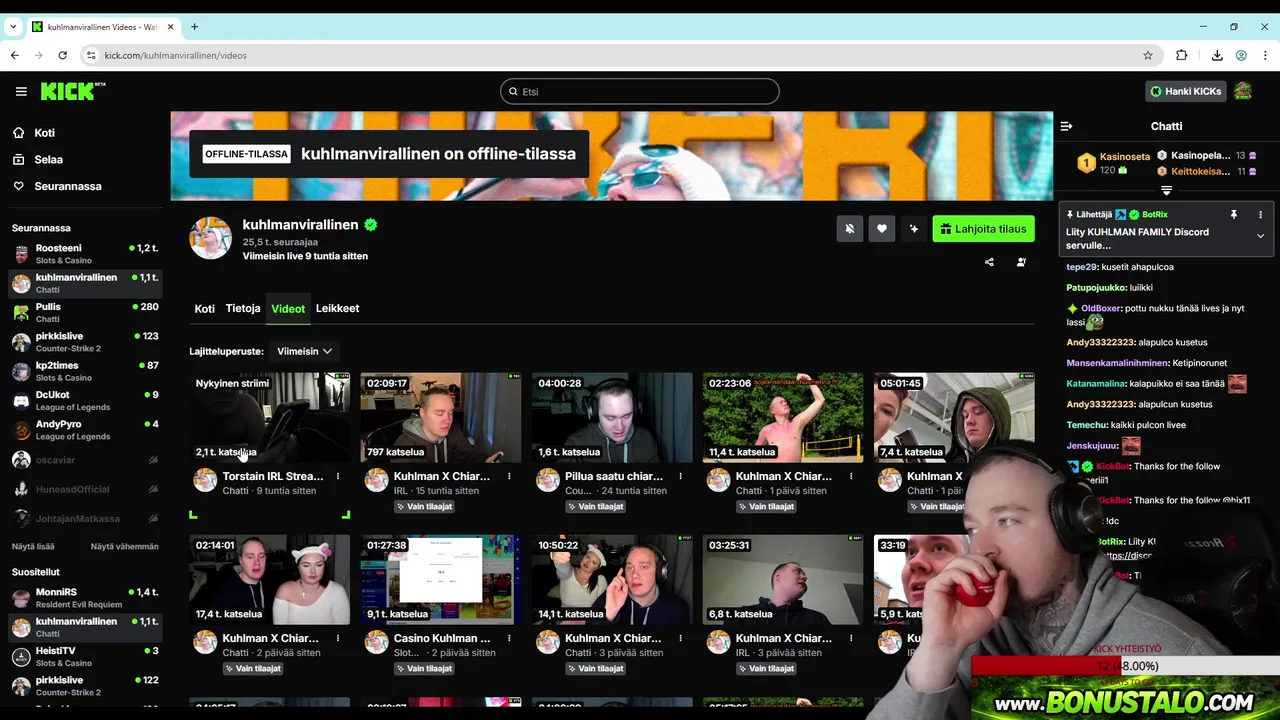Switch to the Koti tab
This screenshot has width=1280, height=720.
[x=204, y=309]
